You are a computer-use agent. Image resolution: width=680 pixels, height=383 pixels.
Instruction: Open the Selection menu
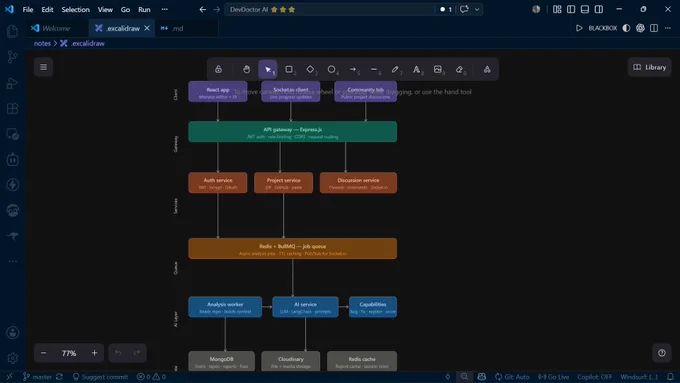pos(75,10)
